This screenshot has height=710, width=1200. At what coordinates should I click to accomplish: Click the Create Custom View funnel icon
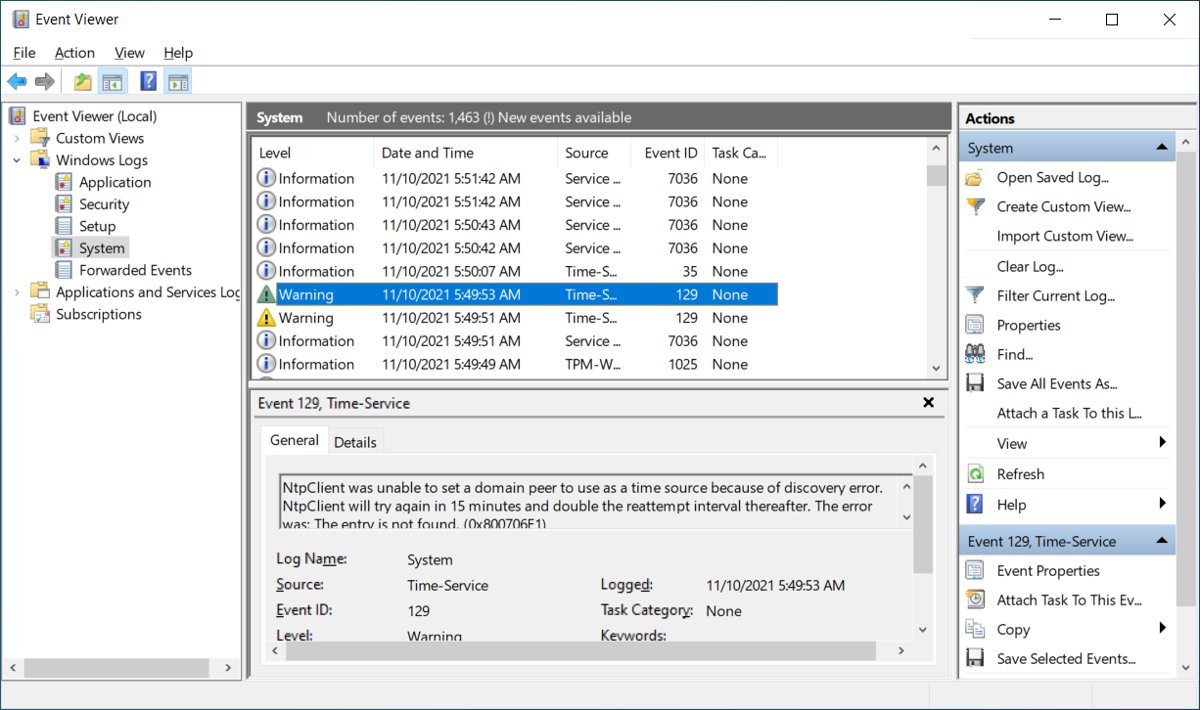coord(975,207)
